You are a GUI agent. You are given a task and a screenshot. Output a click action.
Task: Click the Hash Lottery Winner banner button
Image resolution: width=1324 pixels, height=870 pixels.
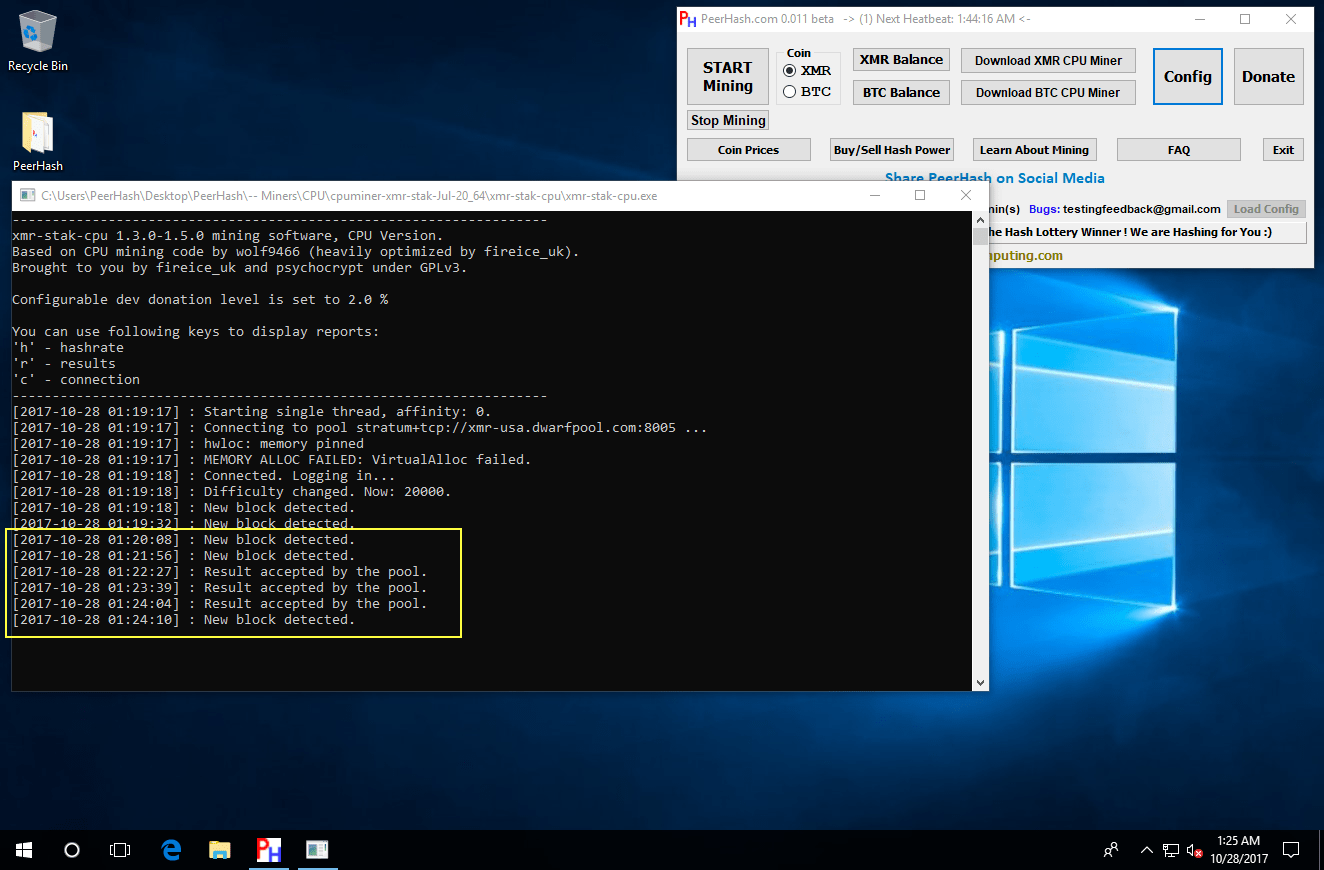pyautogui.click(x=1145, y=232)
